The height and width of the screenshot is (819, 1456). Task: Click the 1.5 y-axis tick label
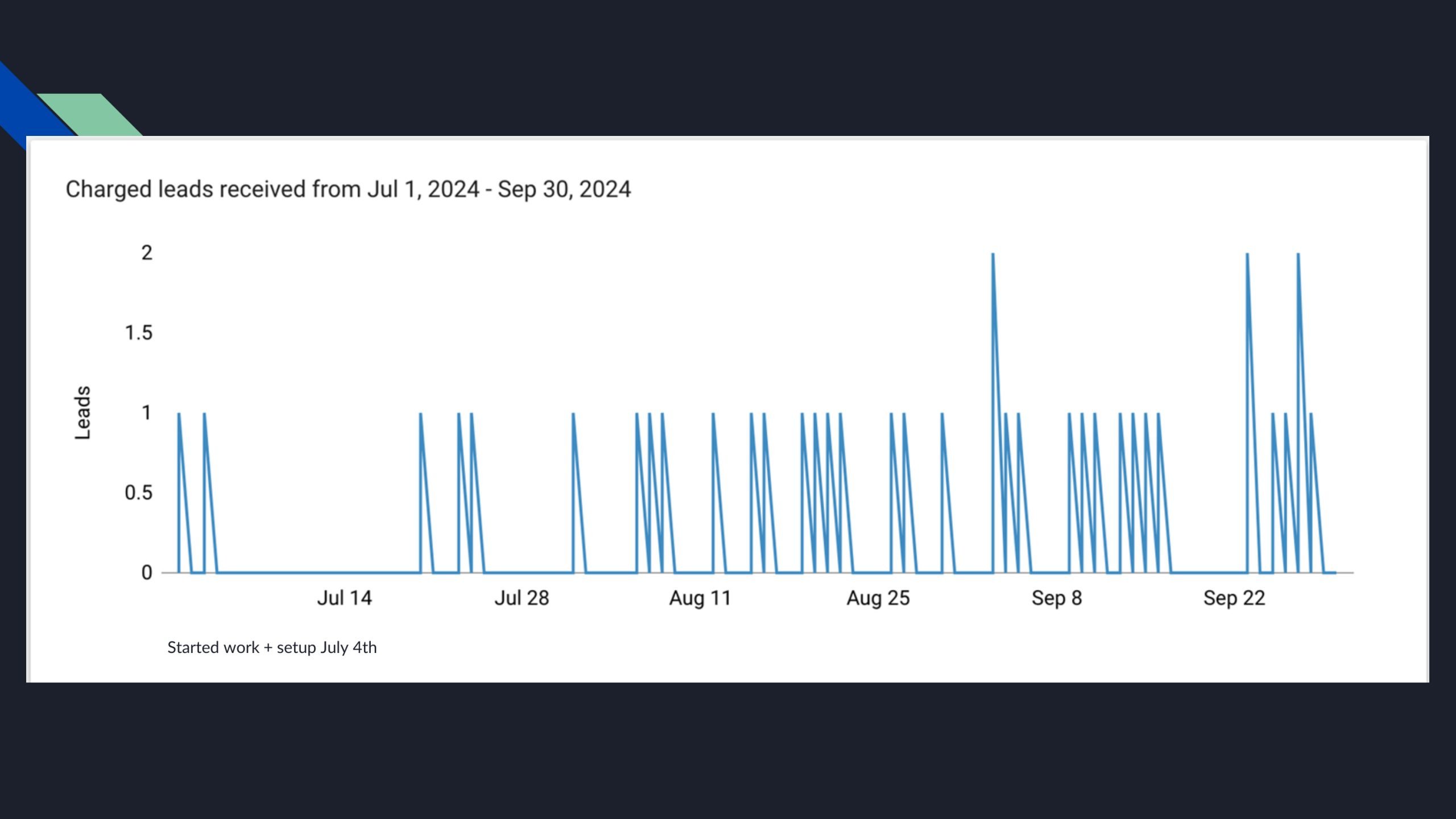point(139,333)
